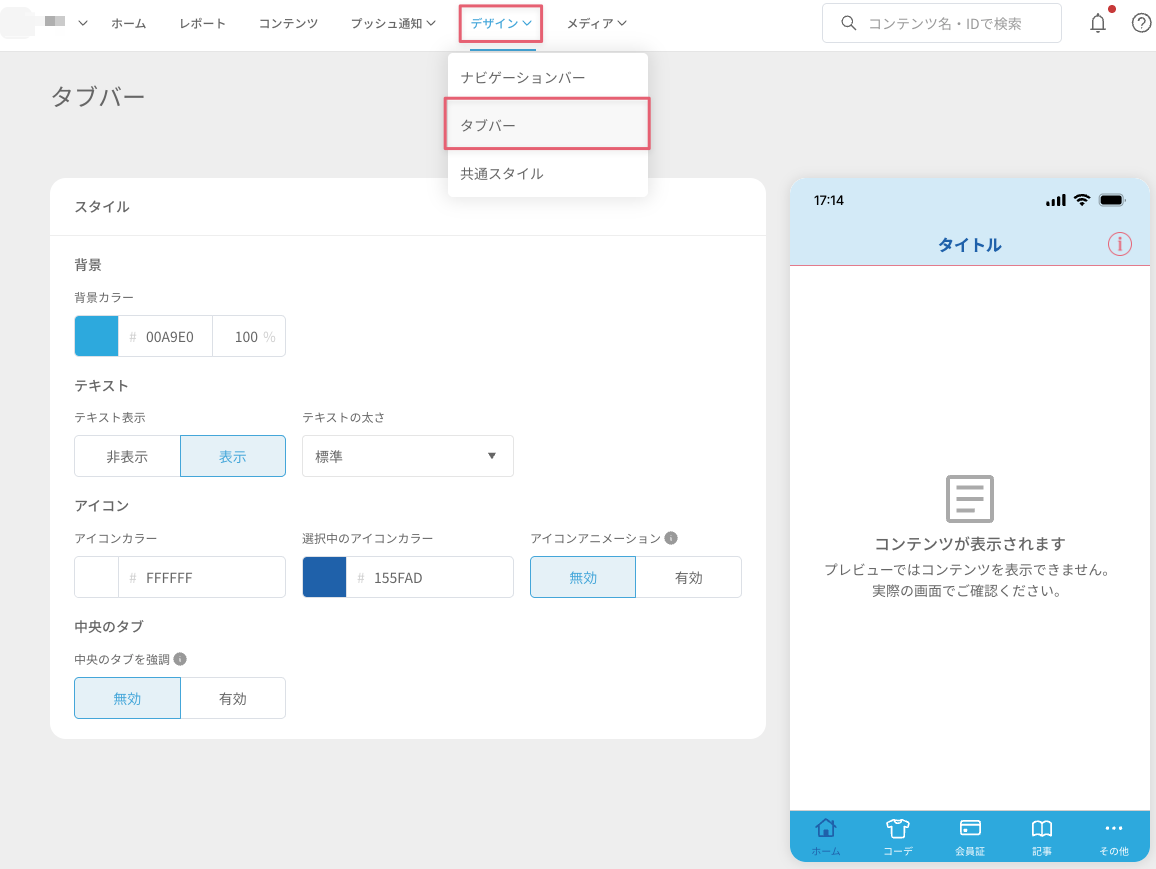The height and width of the screenshot is (869, 1156).
Task: Click the タイトル text in preview header
Action: pyautogui.click(x=969, y=245)
